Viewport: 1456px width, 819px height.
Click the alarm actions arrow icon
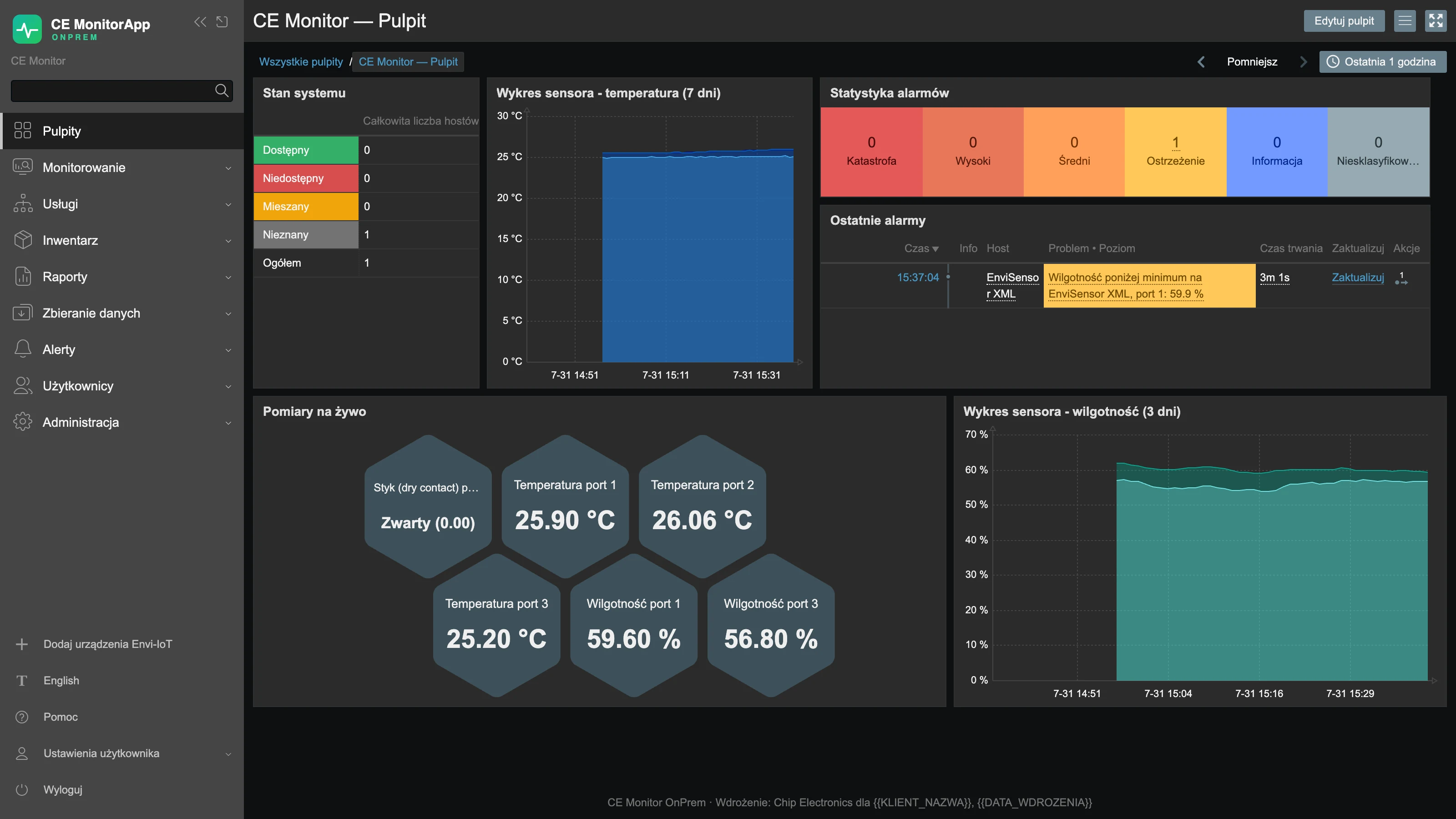tap(1401, 278)
